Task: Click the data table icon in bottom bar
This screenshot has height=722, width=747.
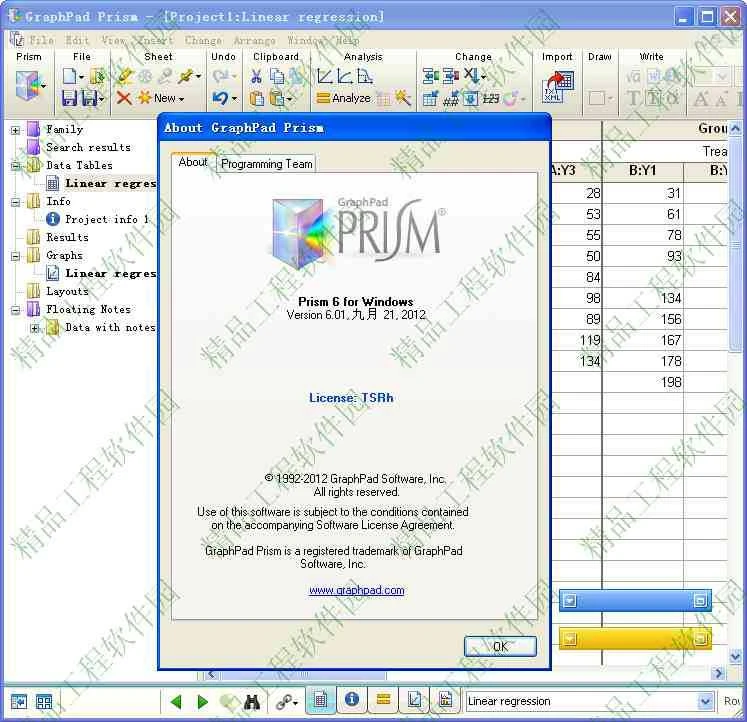Action: [x=320, y=700]
